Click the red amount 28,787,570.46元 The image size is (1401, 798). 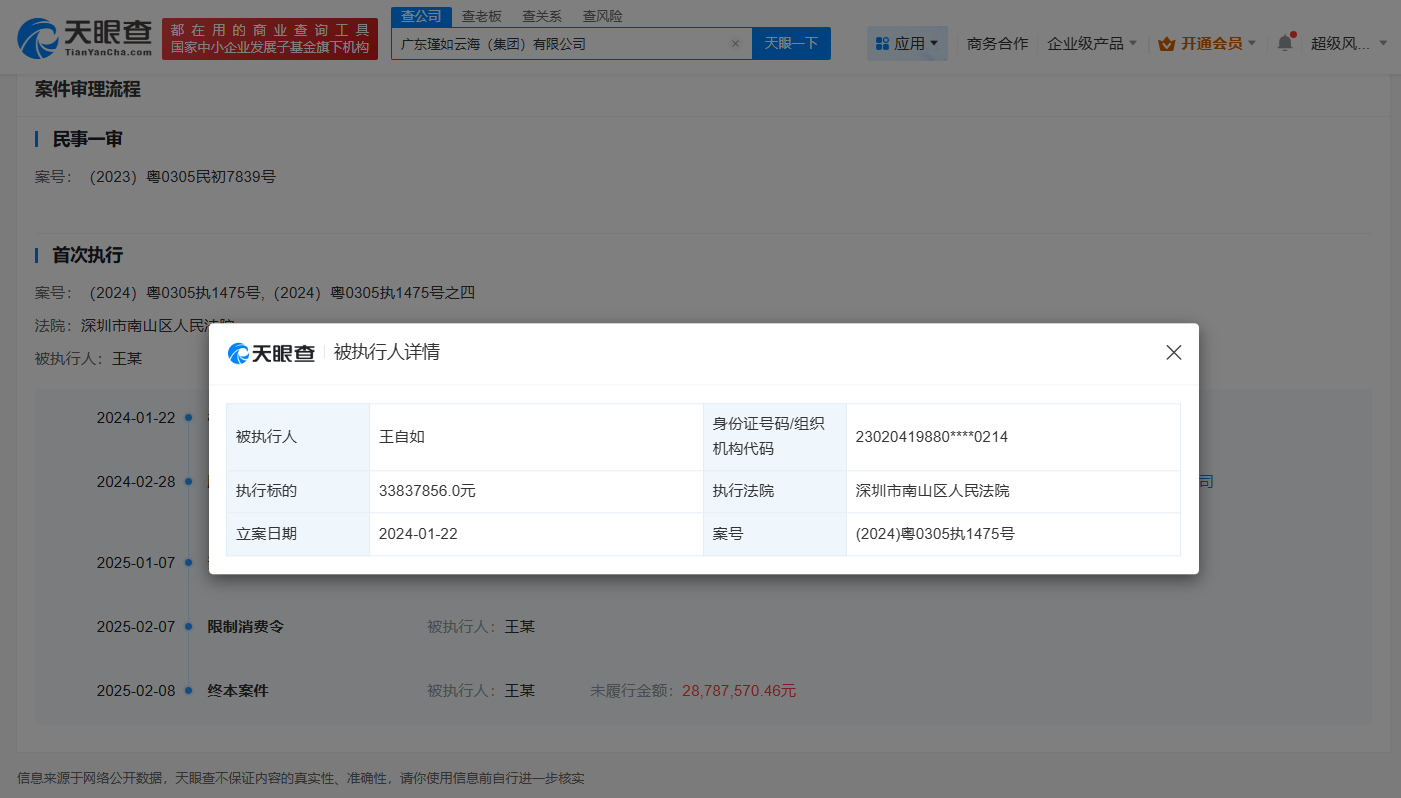click(x=739, y=690)
